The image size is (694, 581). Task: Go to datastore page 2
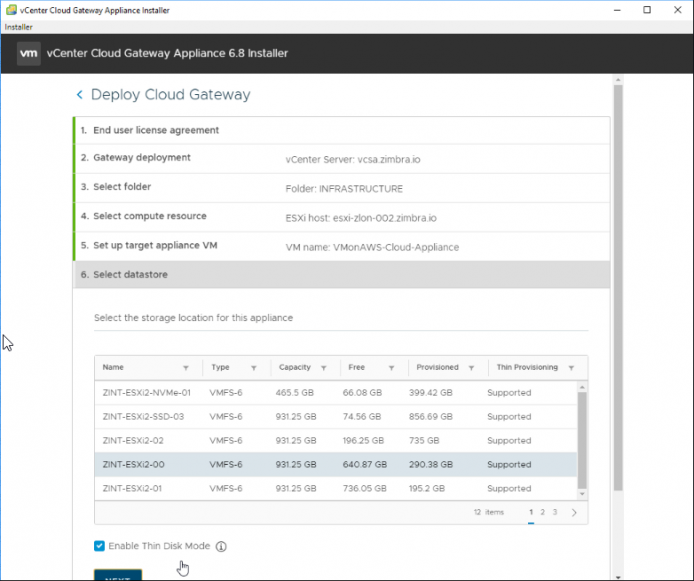[x=542, y=512]
